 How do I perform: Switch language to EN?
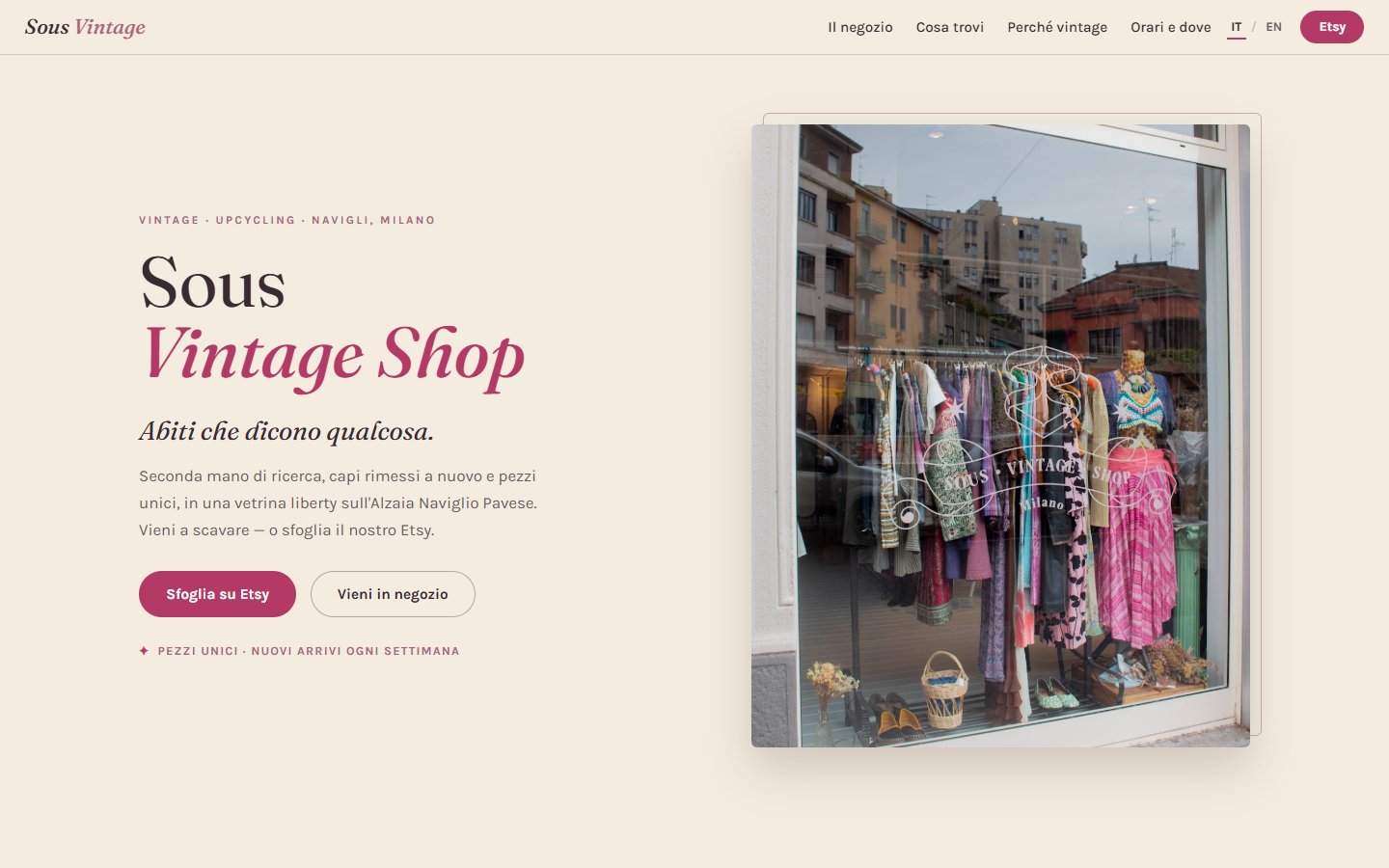[1273, 27]
